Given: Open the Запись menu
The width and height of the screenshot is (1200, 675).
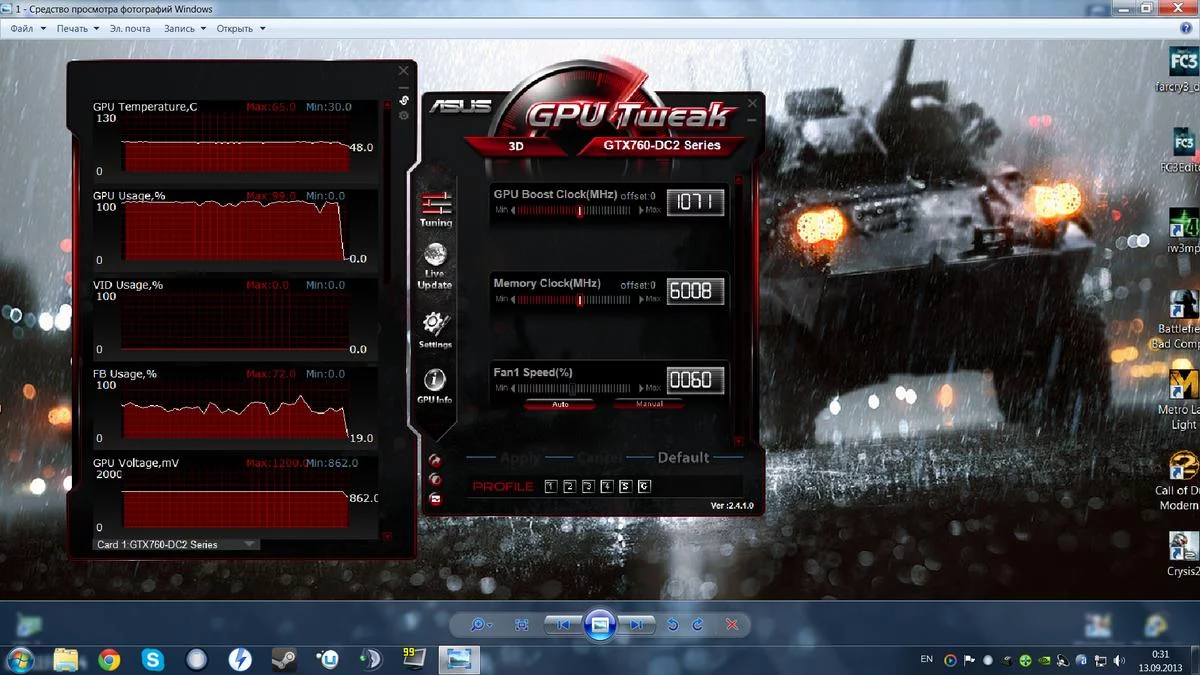Looking at the screenshot, I should pyautogui.click(x=184, y=29).
